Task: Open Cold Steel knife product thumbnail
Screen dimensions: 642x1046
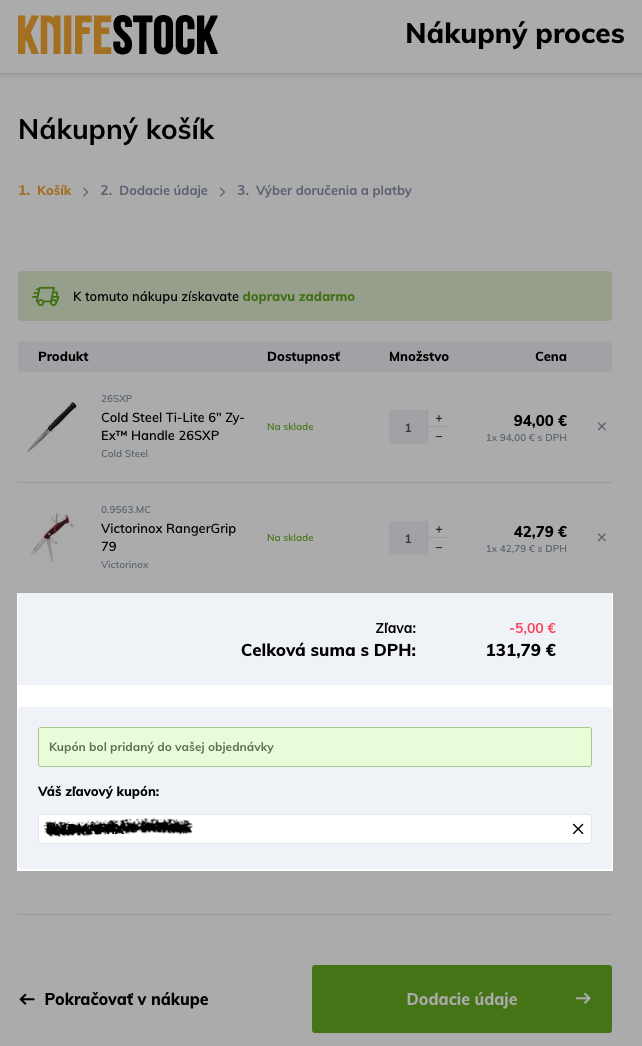Action: (x=52, y=427)
